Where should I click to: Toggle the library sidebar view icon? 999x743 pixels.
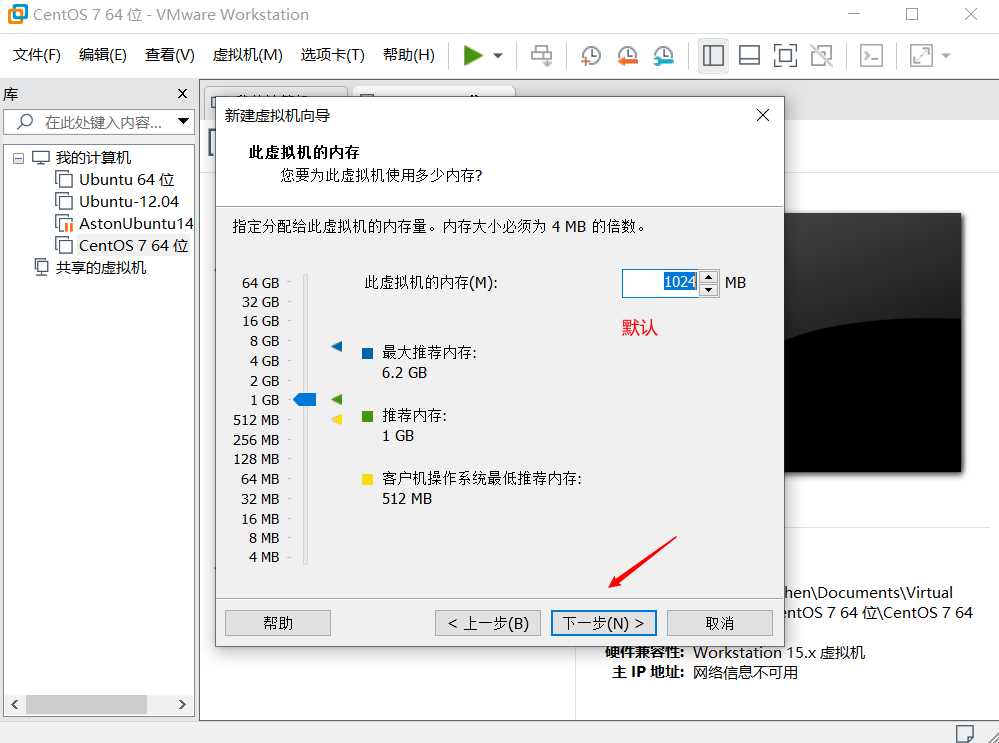click(x=713, y=55)
